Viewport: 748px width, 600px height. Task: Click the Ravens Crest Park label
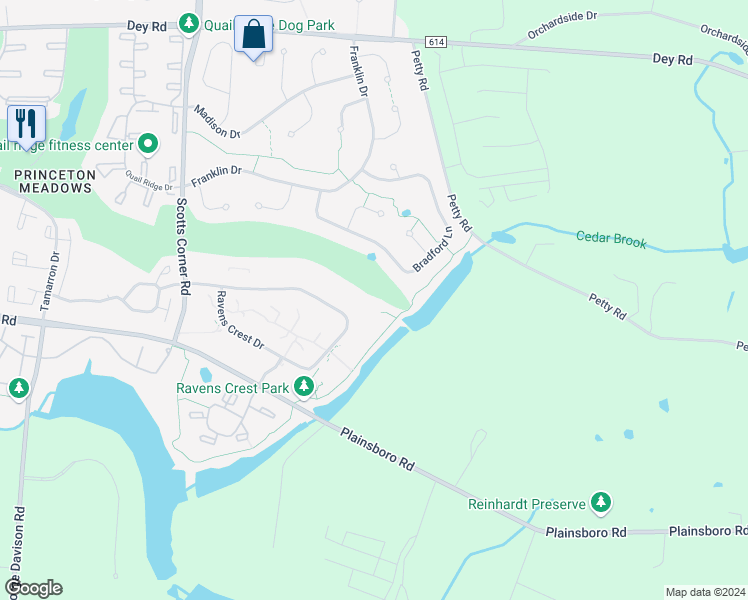232,388
